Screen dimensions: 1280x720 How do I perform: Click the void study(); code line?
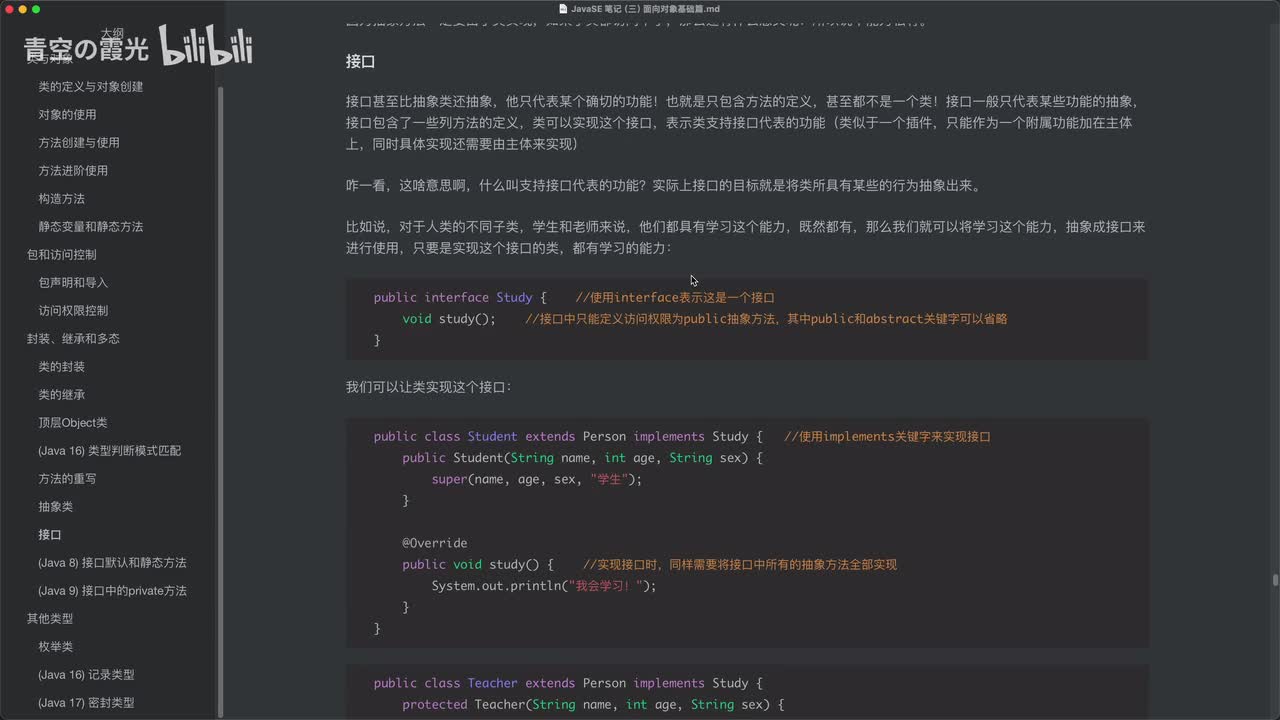coord(449,319)
